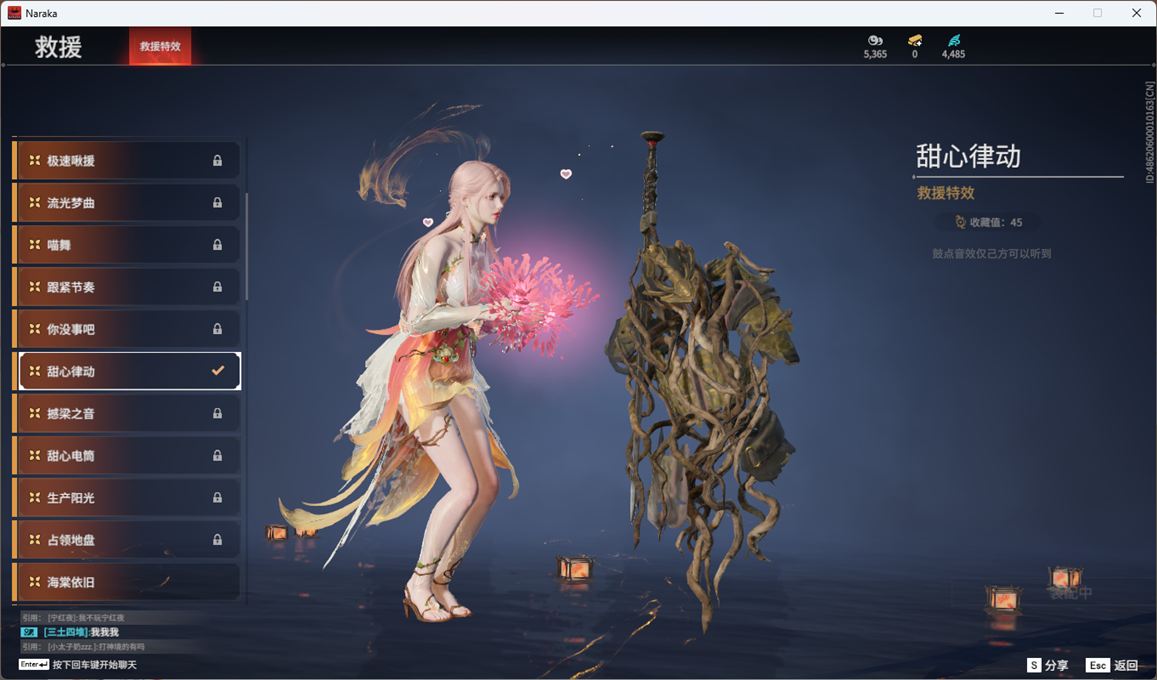Click the collection value icon
The image size is (1157, 680).
click(x=960, y=222)
